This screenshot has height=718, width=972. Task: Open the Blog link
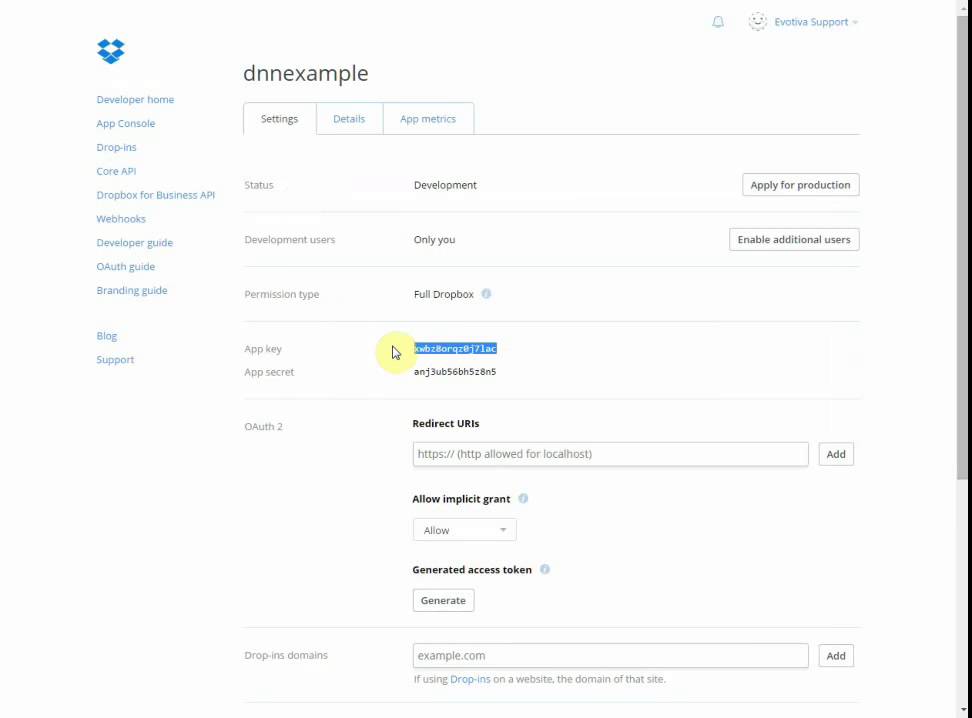tap(107, 336)
